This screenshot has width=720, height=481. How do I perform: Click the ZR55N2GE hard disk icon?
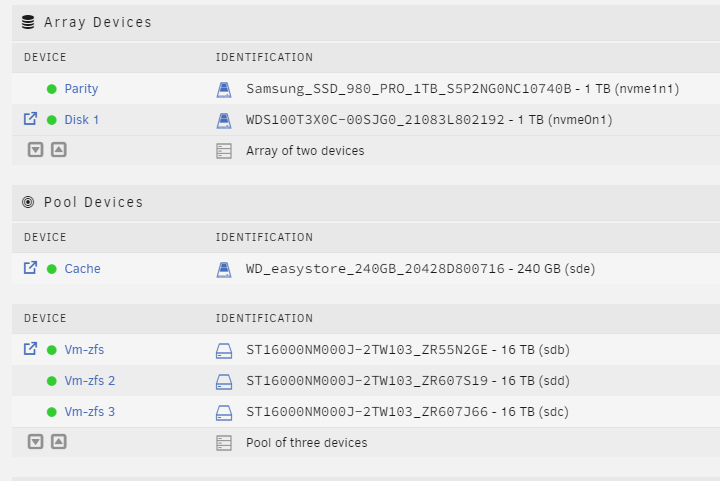224,351
